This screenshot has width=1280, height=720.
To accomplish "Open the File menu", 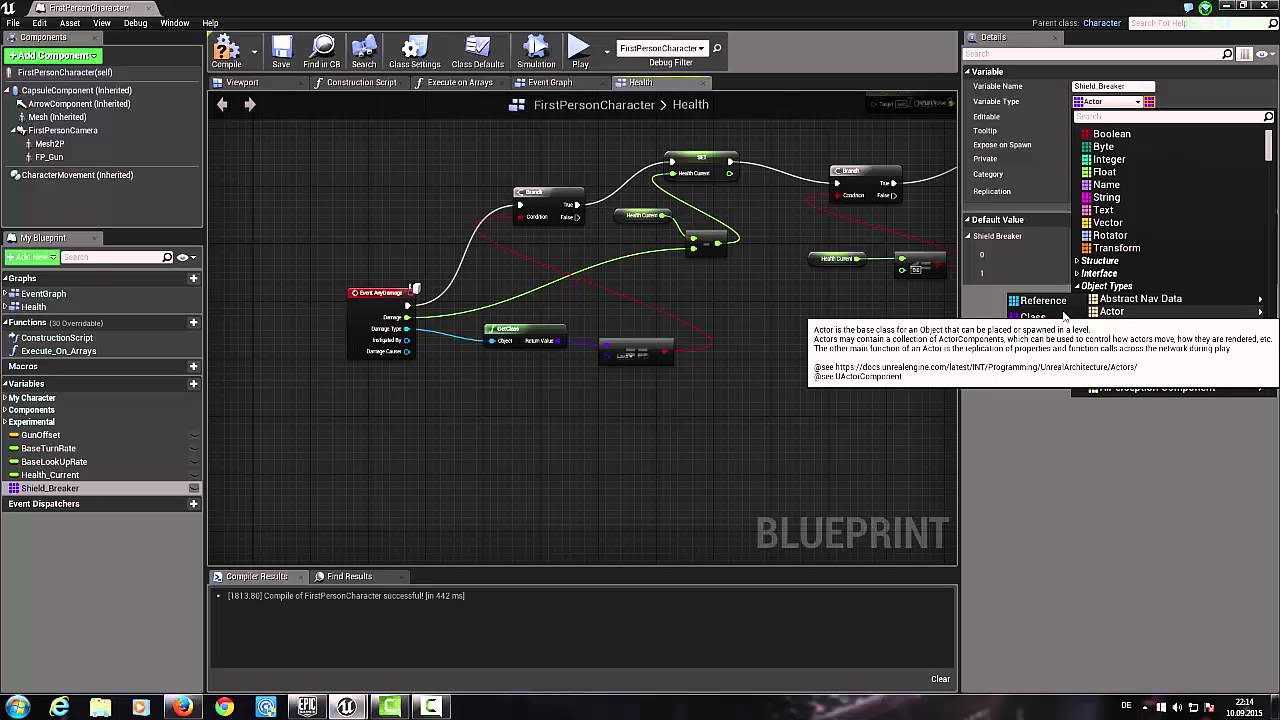I will (13, 23).
